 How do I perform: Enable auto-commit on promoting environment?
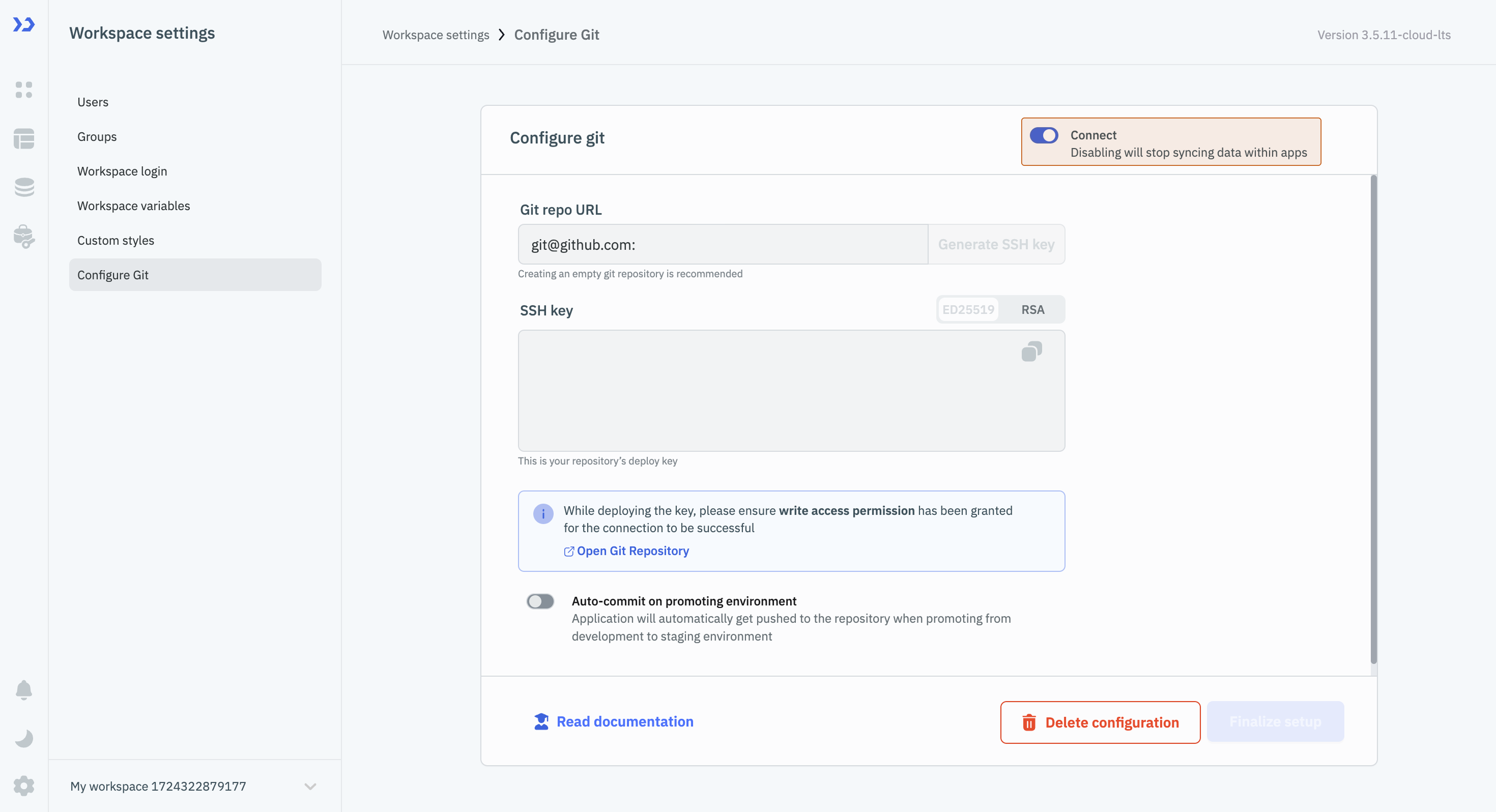(x=540, y=601)
